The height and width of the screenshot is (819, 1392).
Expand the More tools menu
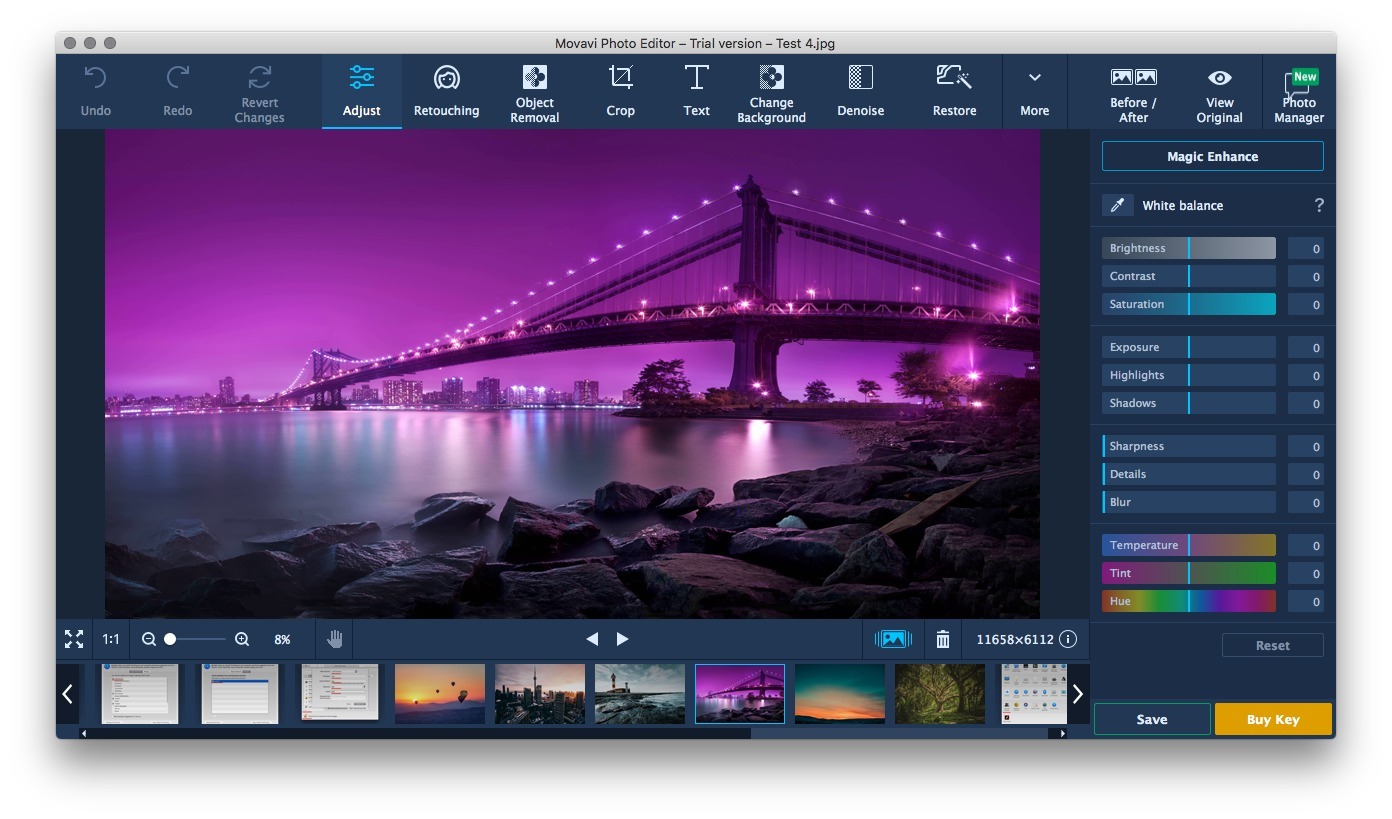(1034, 91)
